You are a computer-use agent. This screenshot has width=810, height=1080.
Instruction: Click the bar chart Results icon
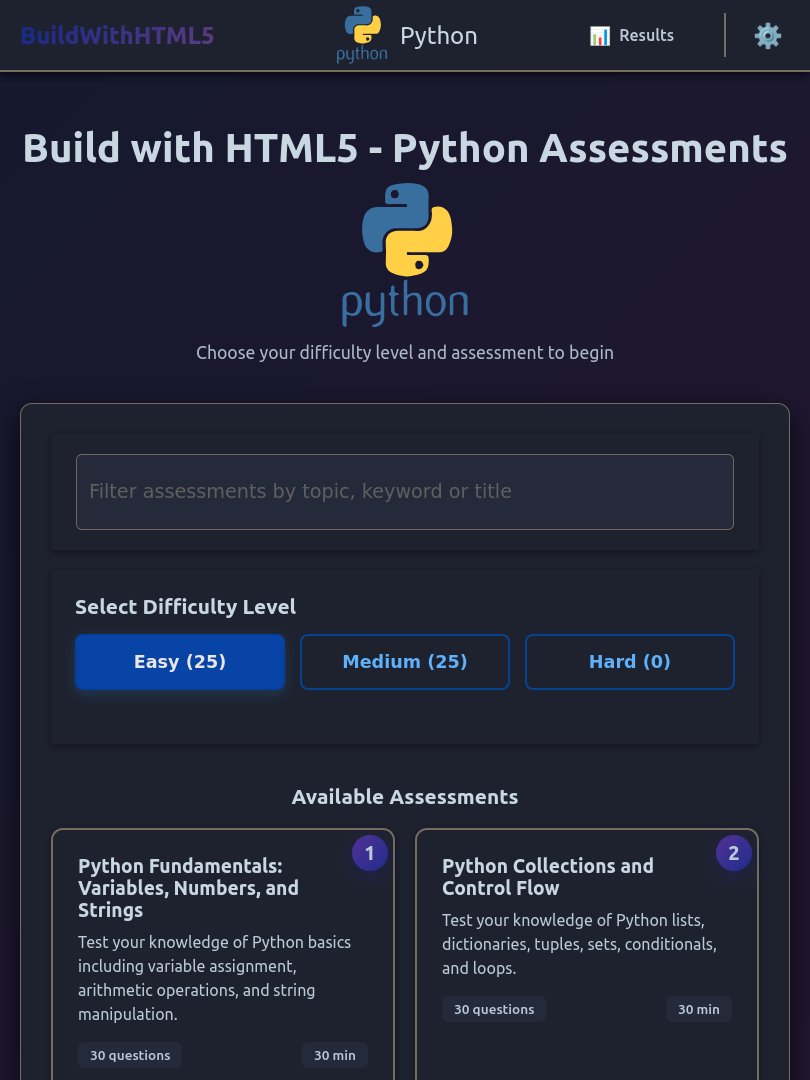pos(600,35)
